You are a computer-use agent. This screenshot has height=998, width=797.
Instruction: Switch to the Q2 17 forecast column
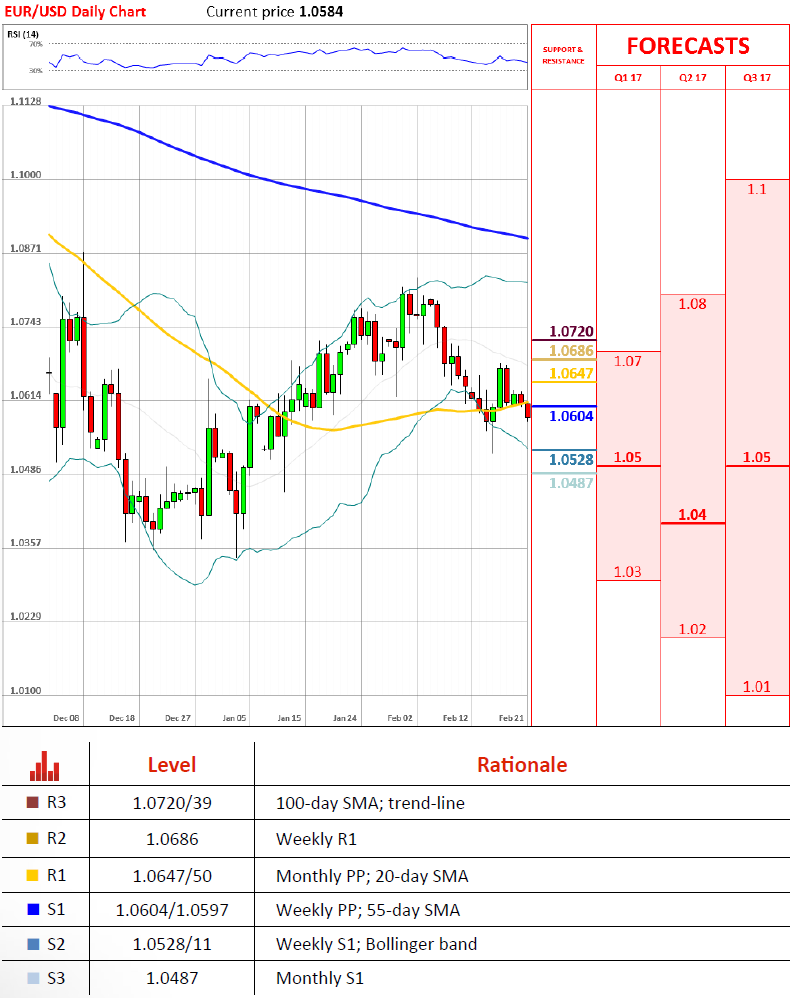(692, 77)
